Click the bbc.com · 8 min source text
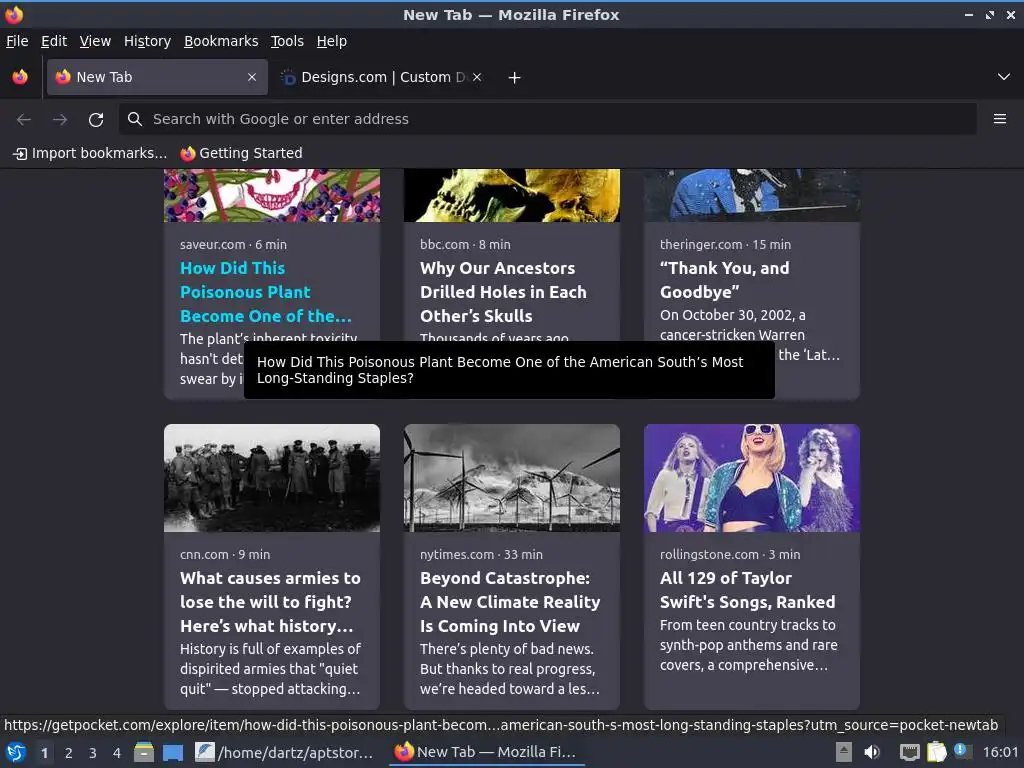This screenshot has width=1024, height=768. (465, 244)
